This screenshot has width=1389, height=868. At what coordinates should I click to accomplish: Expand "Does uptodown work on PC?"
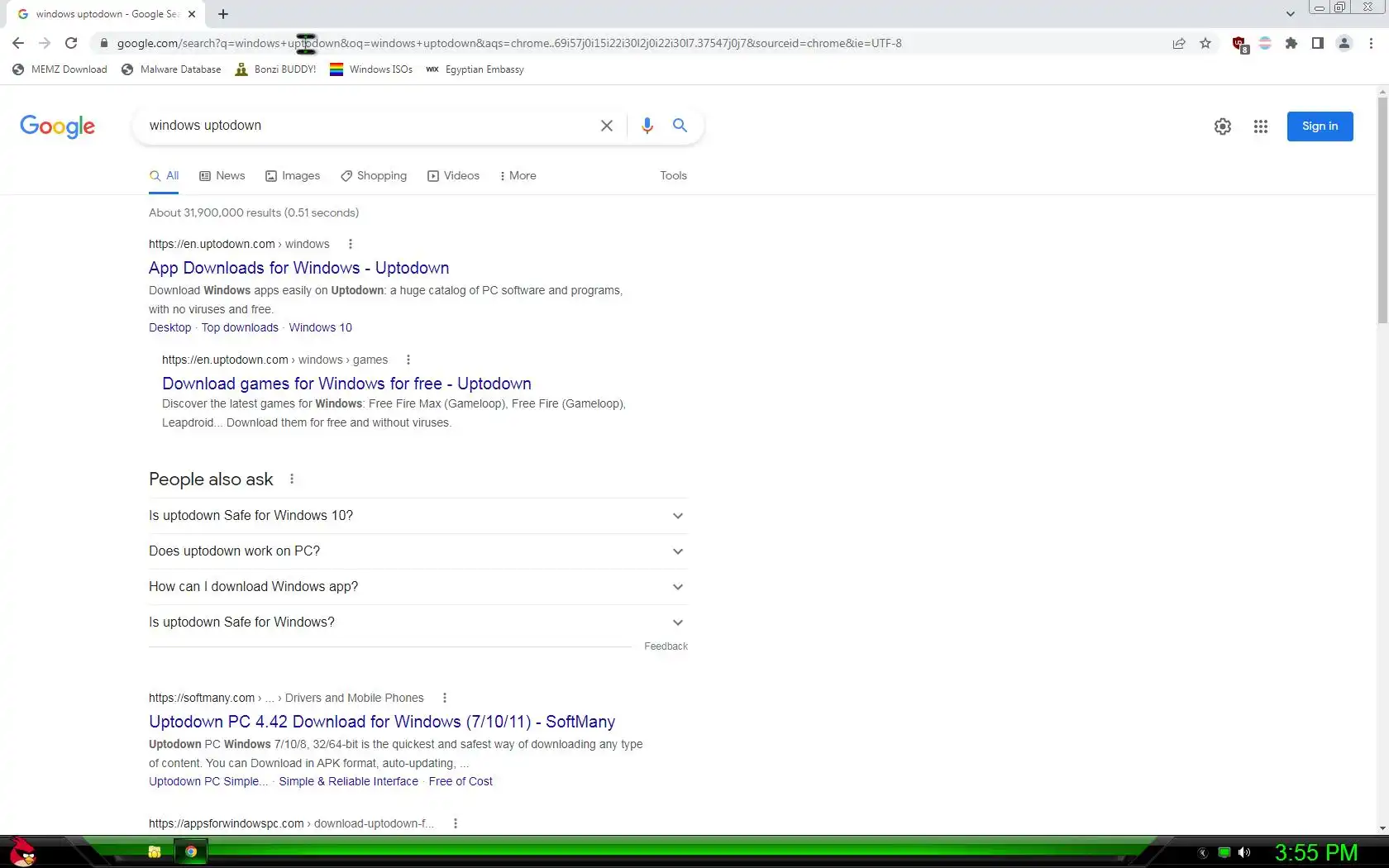coord(418,551)
